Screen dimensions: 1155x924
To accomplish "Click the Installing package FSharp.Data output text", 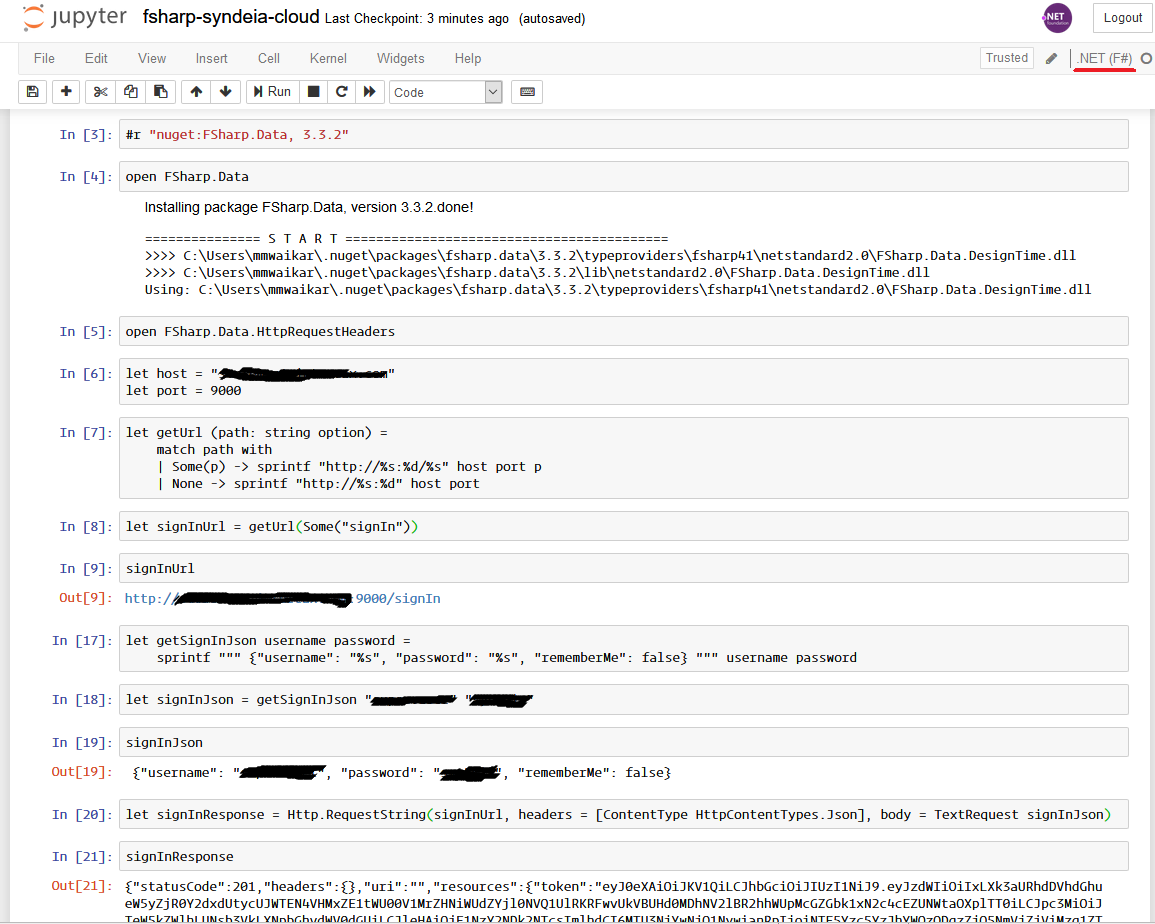I will (309, 207).
